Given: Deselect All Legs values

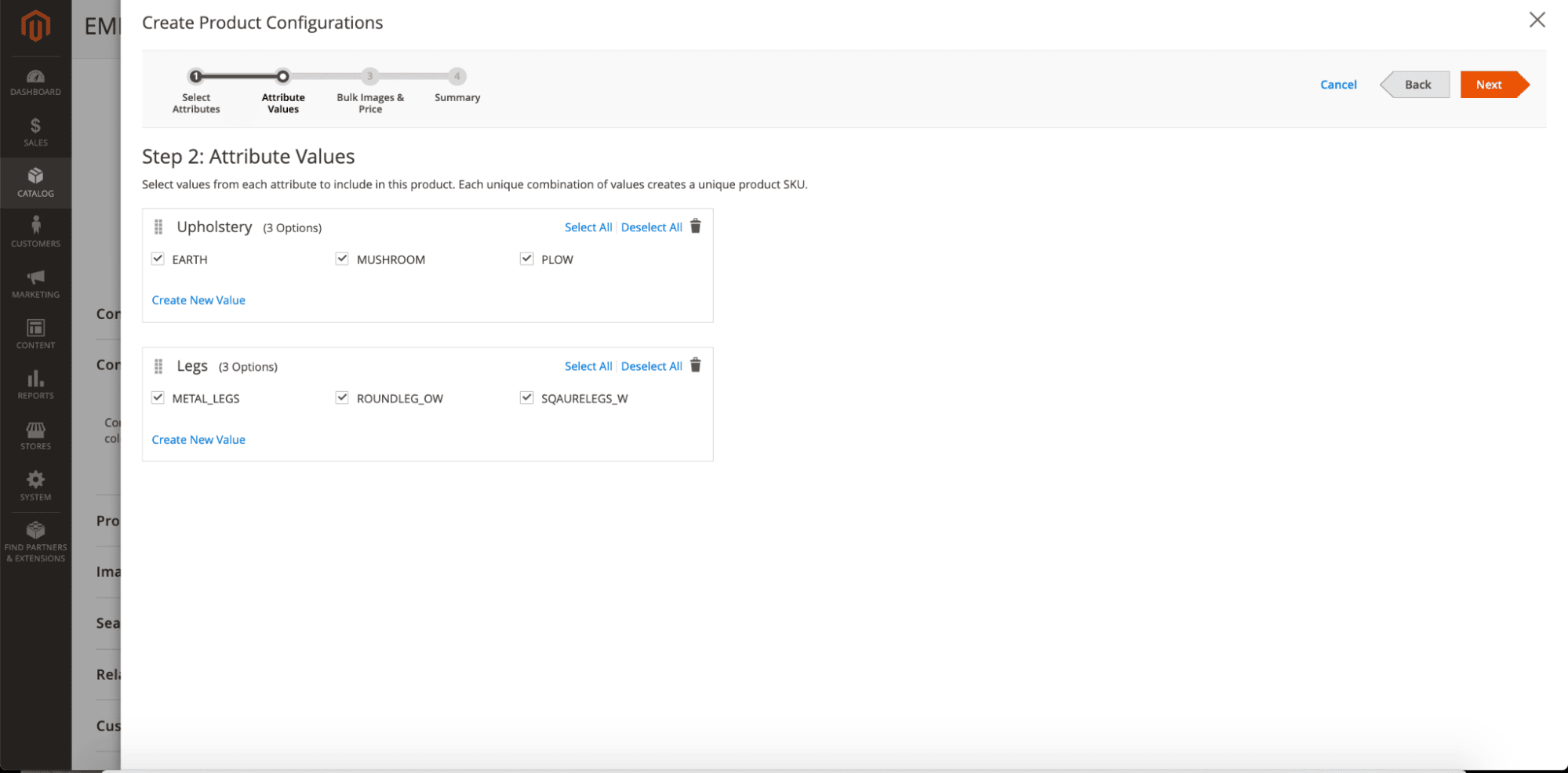Looking at the screenshot, I should coord(652,366).
